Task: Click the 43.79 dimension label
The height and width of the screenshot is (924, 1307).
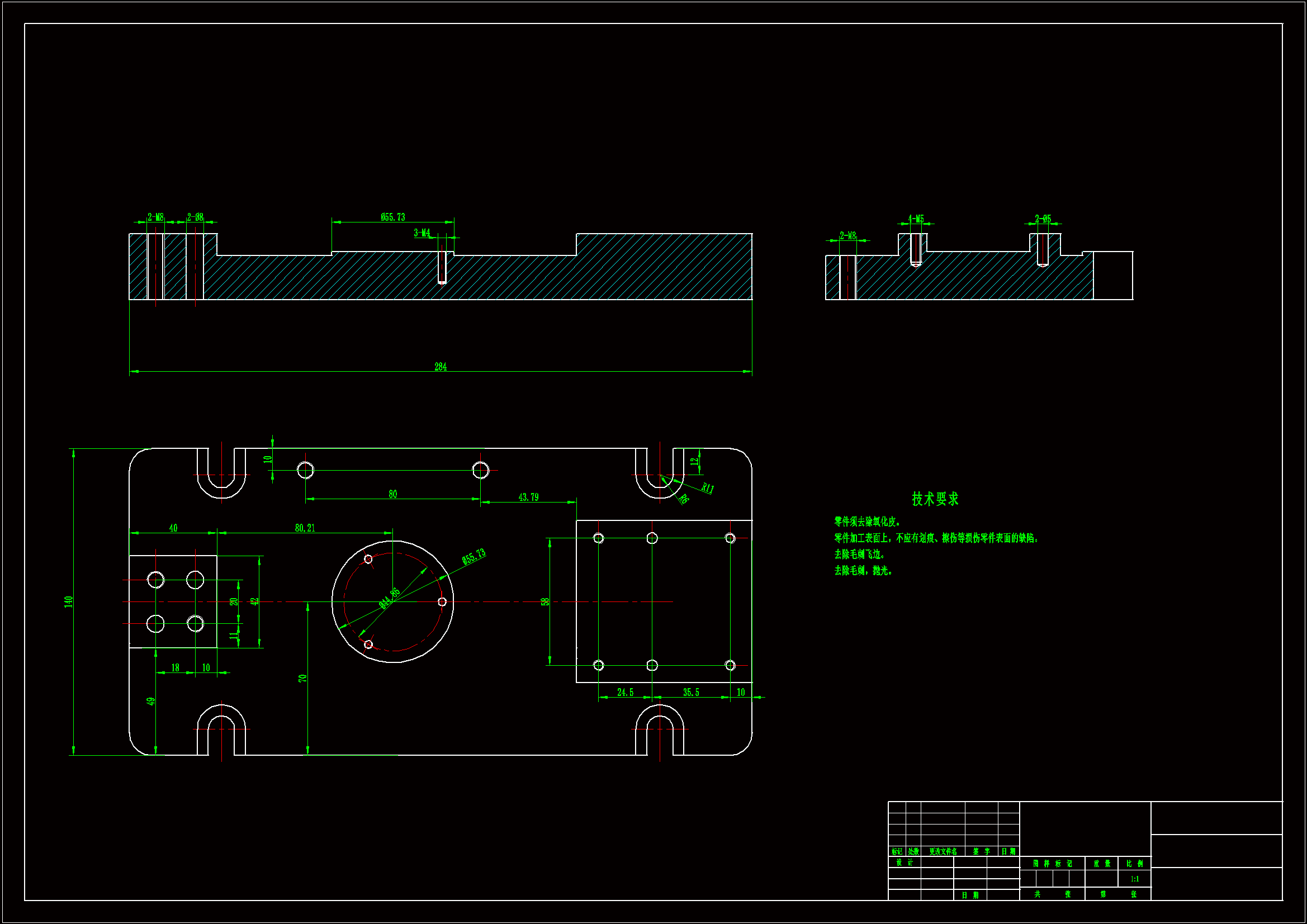Action: [528, 497]
